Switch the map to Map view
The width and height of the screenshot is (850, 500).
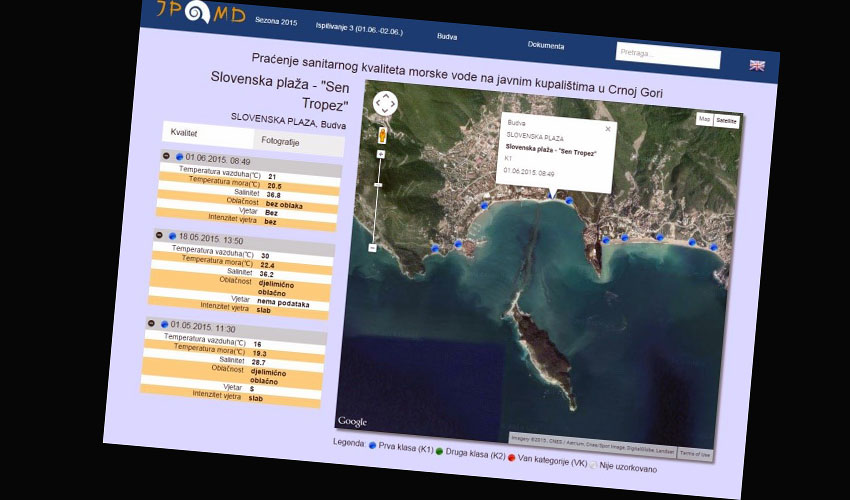(704, 119)
